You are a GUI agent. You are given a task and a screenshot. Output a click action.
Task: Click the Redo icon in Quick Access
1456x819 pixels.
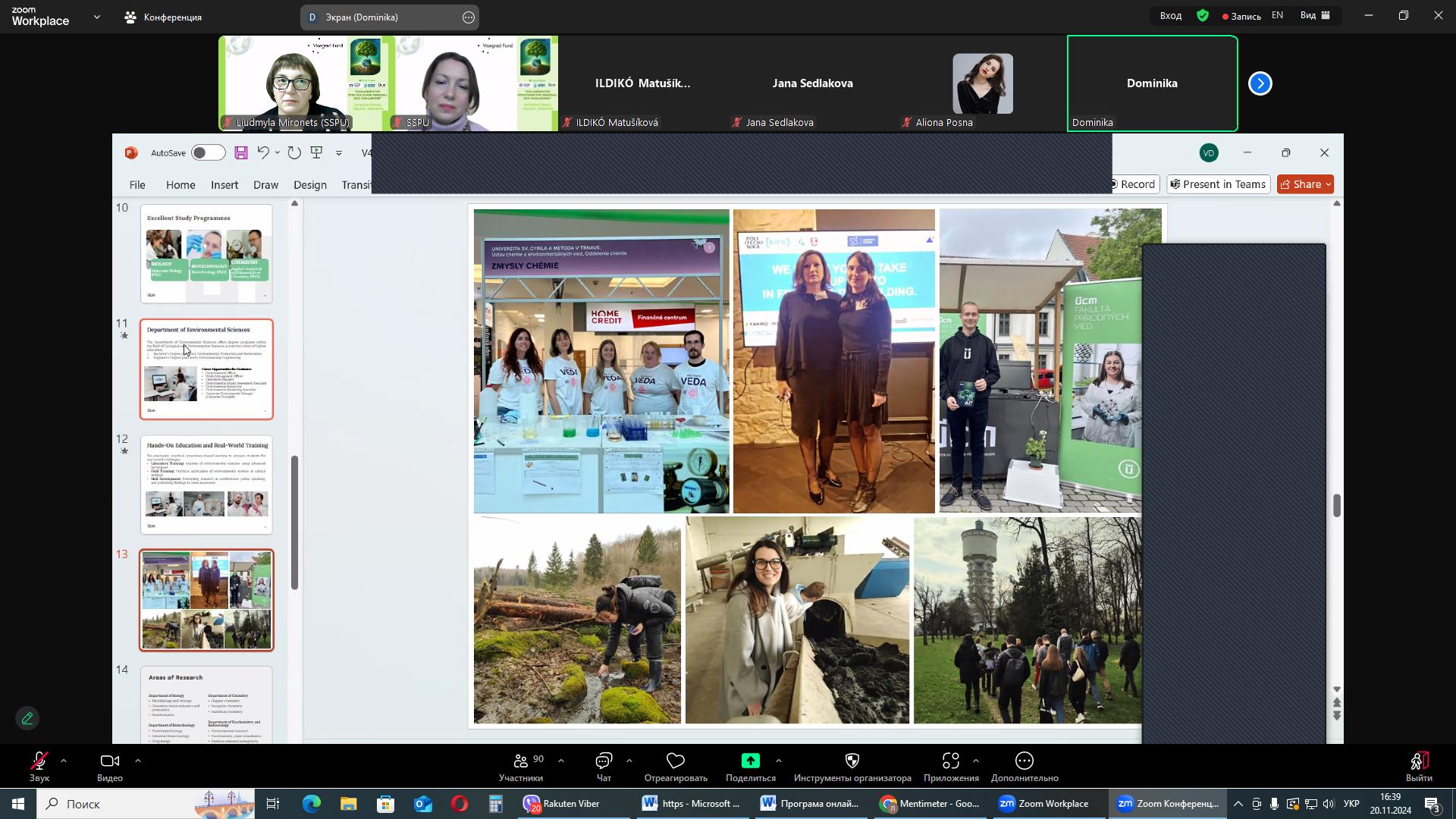coord(294,153)
